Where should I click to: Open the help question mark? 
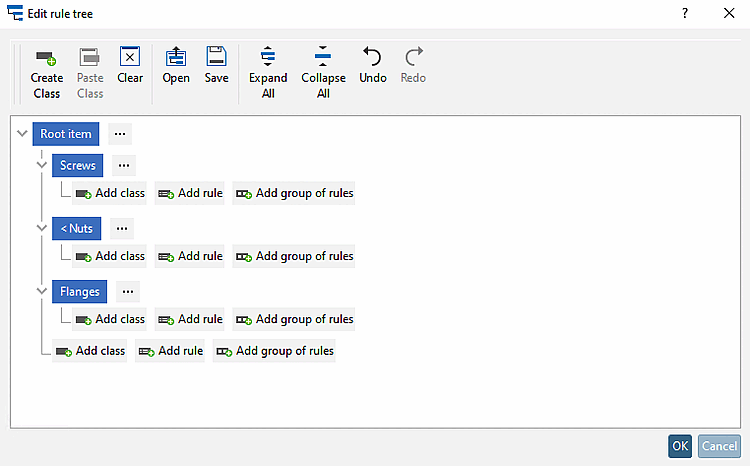685,13
